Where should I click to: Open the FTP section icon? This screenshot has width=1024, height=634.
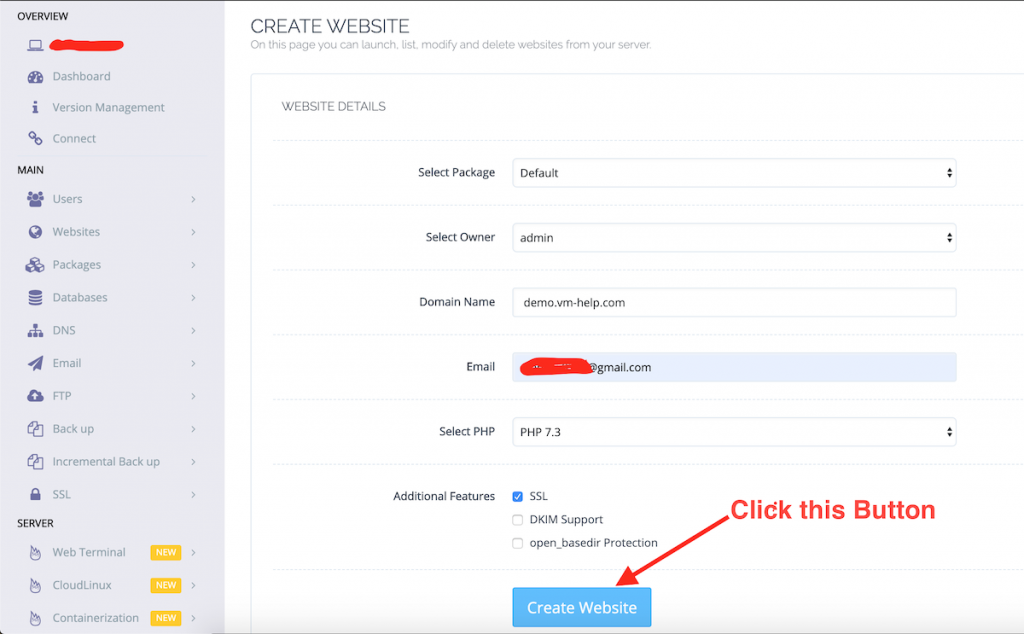35,396
